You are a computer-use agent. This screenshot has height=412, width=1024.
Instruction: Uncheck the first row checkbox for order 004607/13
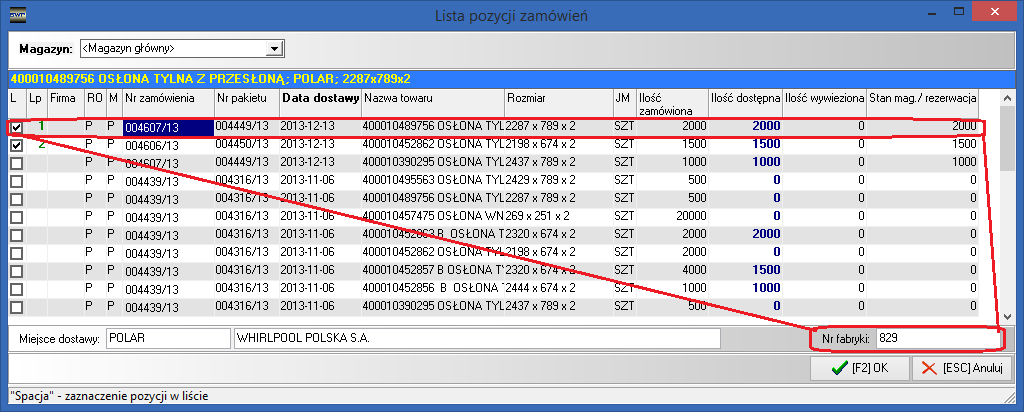tap(16, 127)
